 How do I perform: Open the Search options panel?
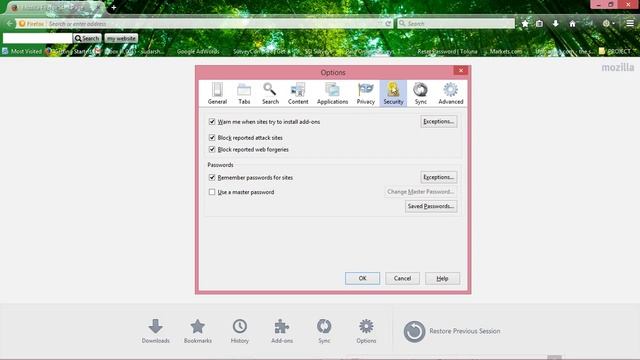(270, 93)
